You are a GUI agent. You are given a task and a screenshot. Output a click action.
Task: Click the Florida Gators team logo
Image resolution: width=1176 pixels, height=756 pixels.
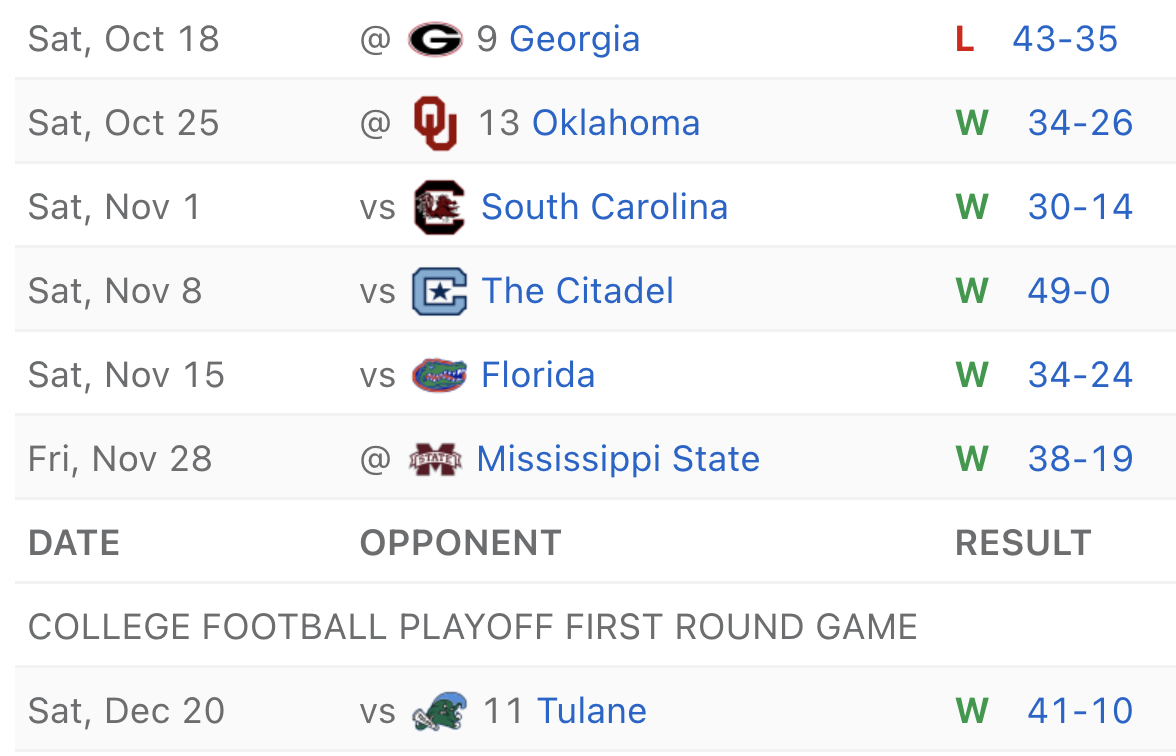pos(439,376)
